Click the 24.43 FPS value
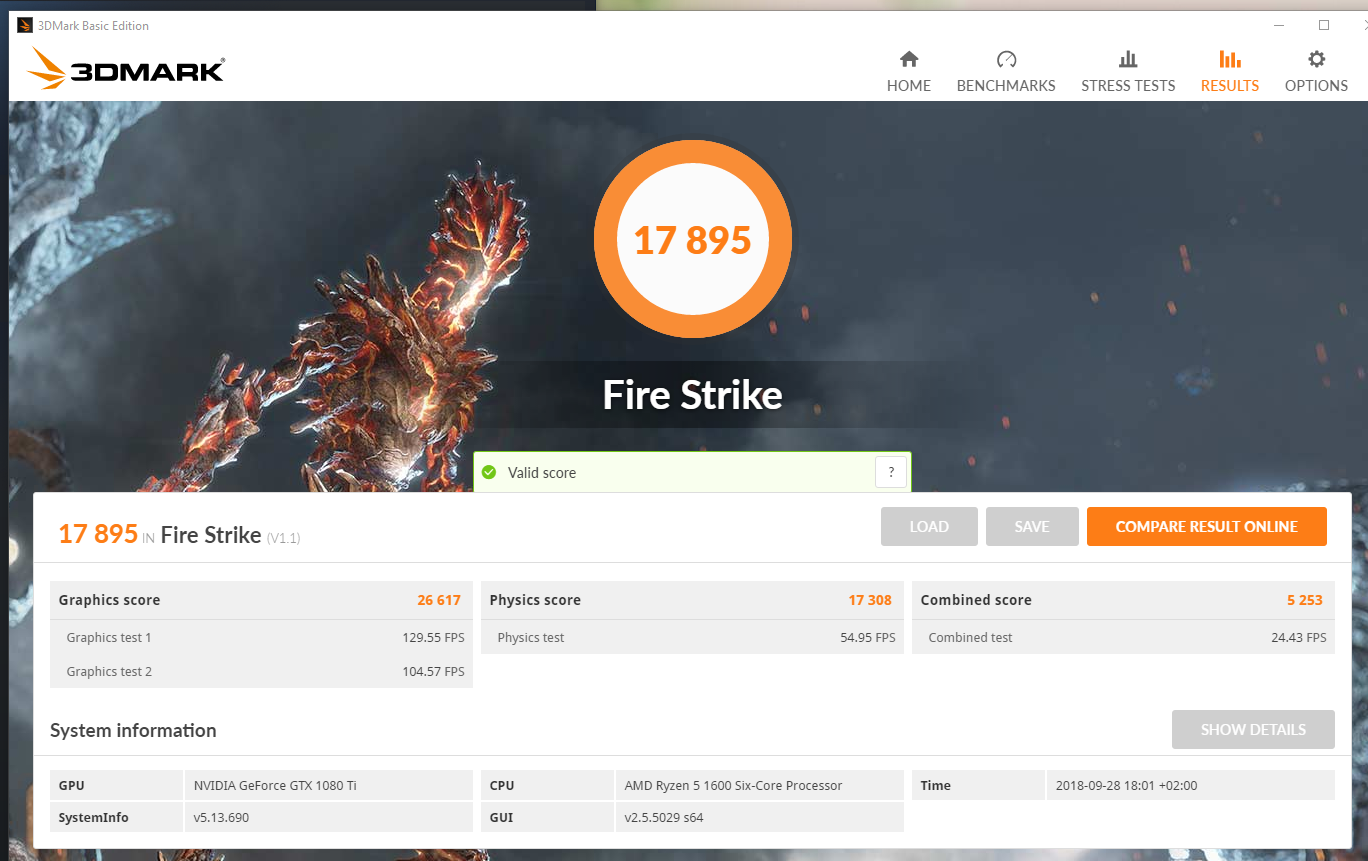The image size is (1368, 861). (1299, 637)
